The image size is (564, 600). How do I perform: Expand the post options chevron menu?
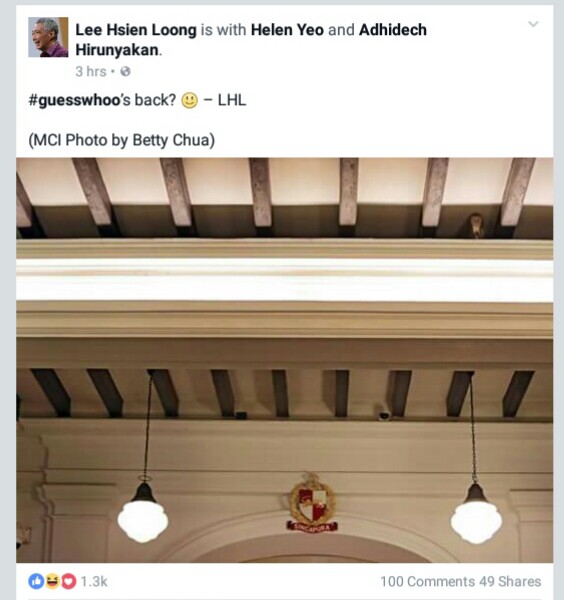pyautogui.click(x=533, y=24)
